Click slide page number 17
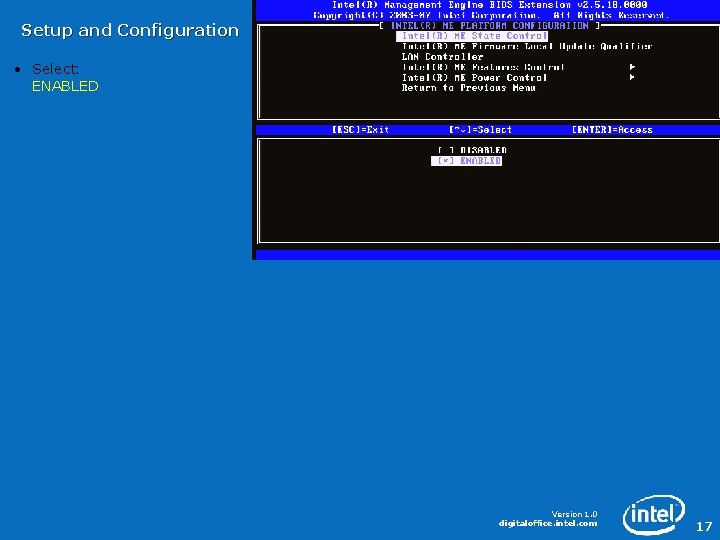 (x=704, y=526)
